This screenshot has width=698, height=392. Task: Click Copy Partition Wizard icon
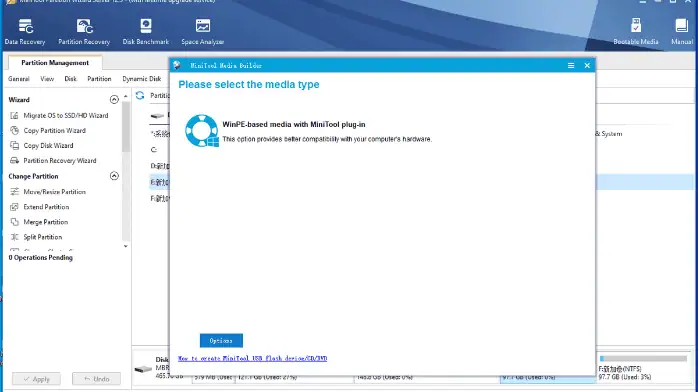(x=14, y=130)
